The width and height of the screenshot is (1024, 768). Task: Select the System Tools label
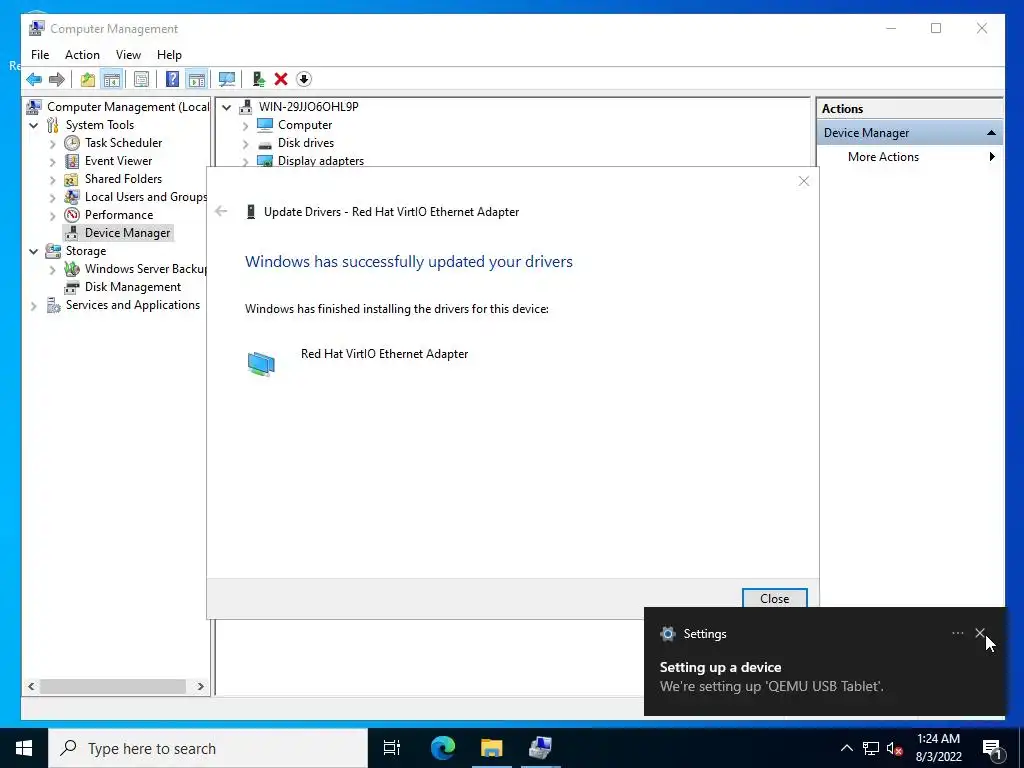pos(99,125)
